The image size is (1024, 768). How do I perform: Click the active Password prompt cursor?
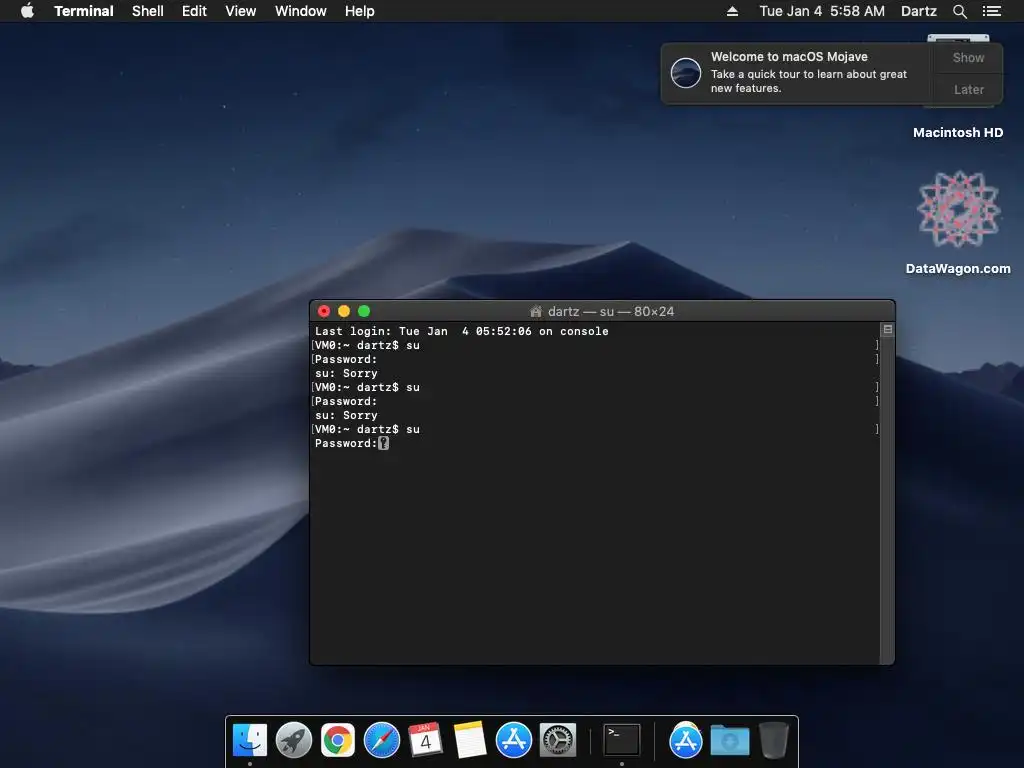pyautogui.click(x=383, y=443)
